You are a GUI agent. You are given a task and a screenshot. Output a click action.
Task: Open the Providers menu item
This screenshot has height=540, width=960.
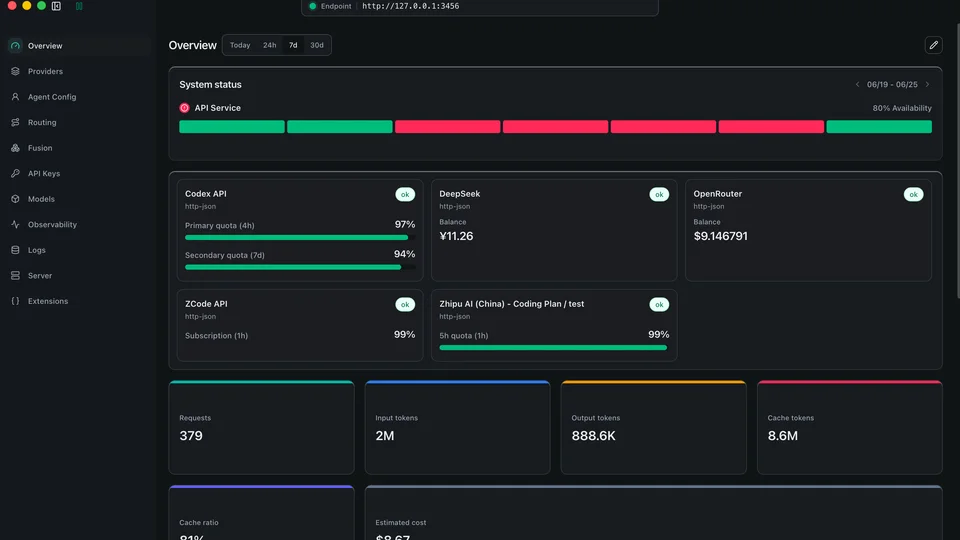click(x=78, y=71)
